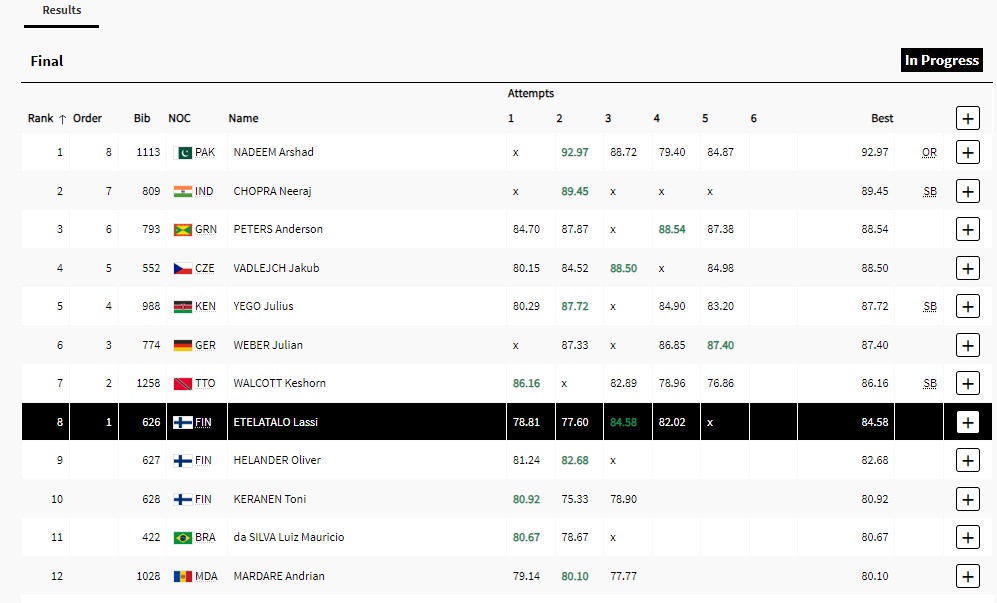Expand details for ETELATALO Lassi
The height and width of the screenshot is (603, 997).
pos(967,422)
